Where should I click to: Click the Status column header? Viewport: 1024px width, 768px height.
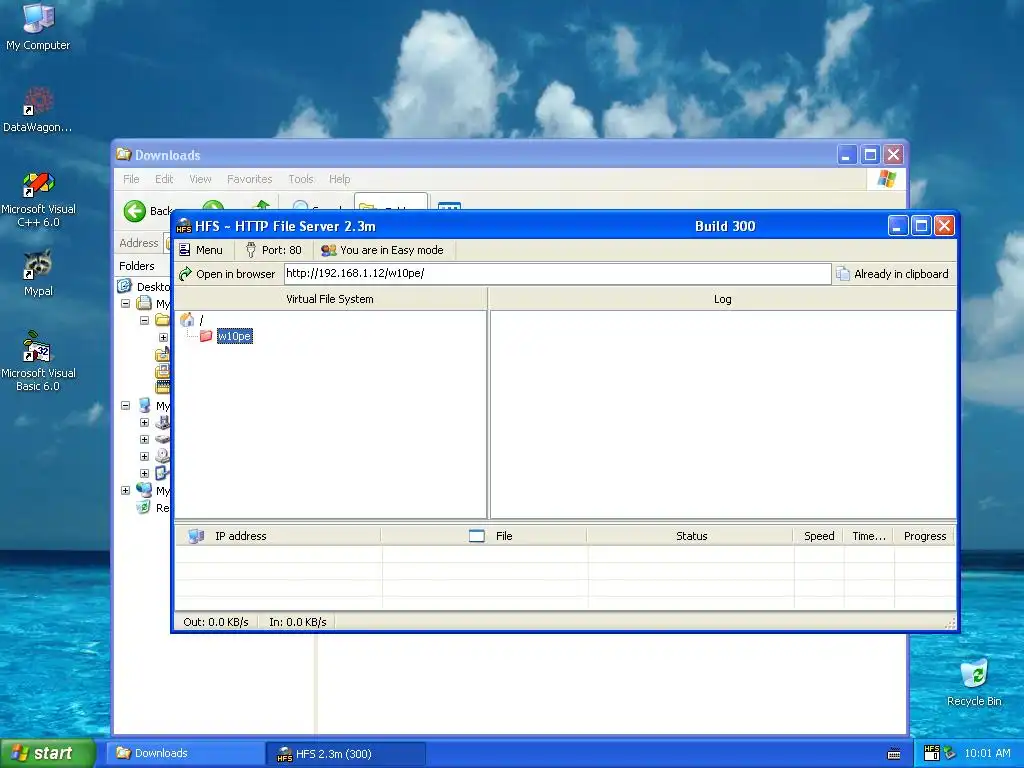[x=691, y=536]
